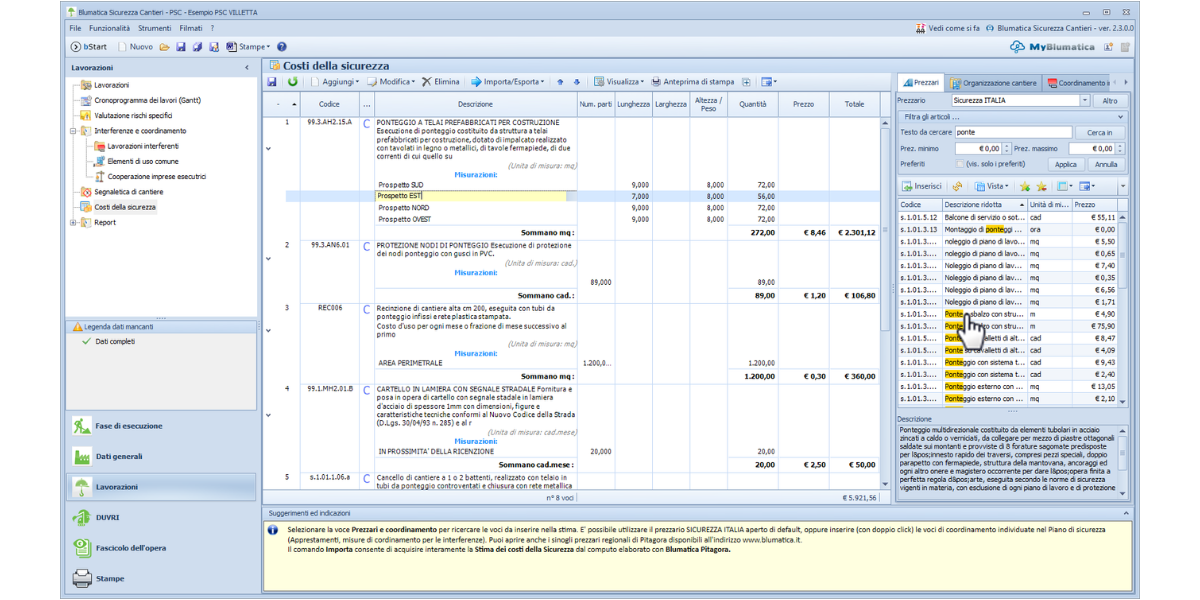Click the green refresh icon in the Costi toolbar

point(292,81)
